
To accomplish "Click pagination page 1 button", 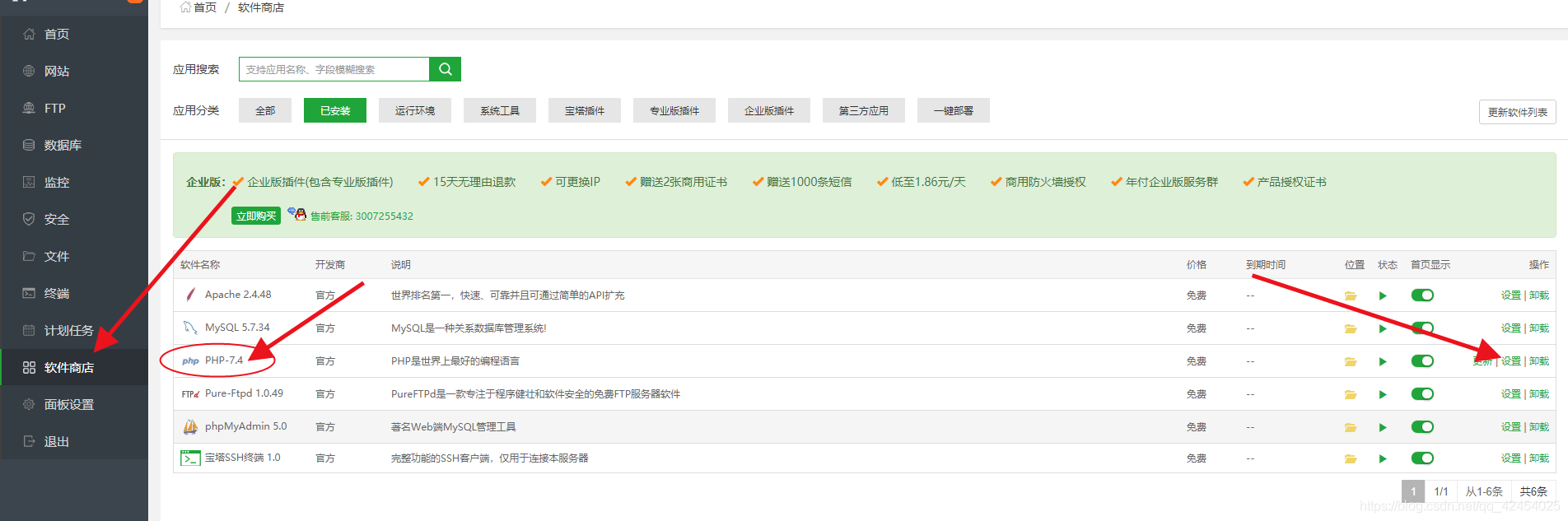I will point(1413,491).
